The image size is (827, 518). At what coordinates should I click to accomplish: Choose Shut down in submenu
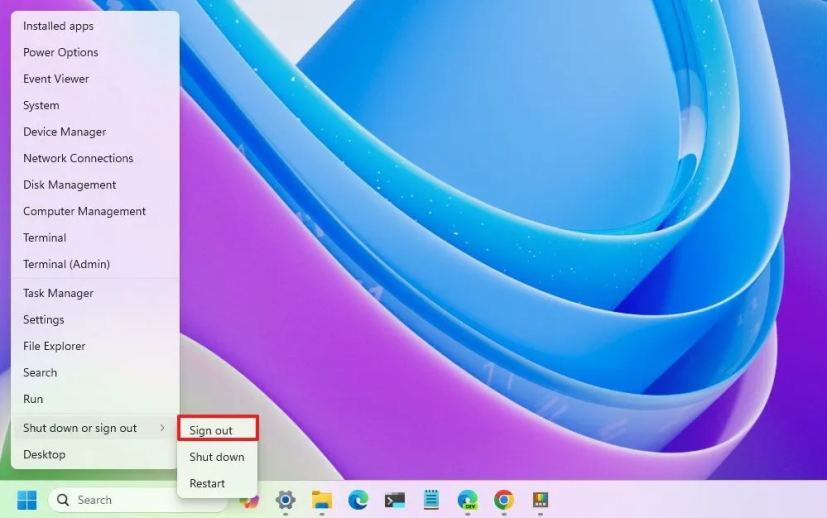218,457
